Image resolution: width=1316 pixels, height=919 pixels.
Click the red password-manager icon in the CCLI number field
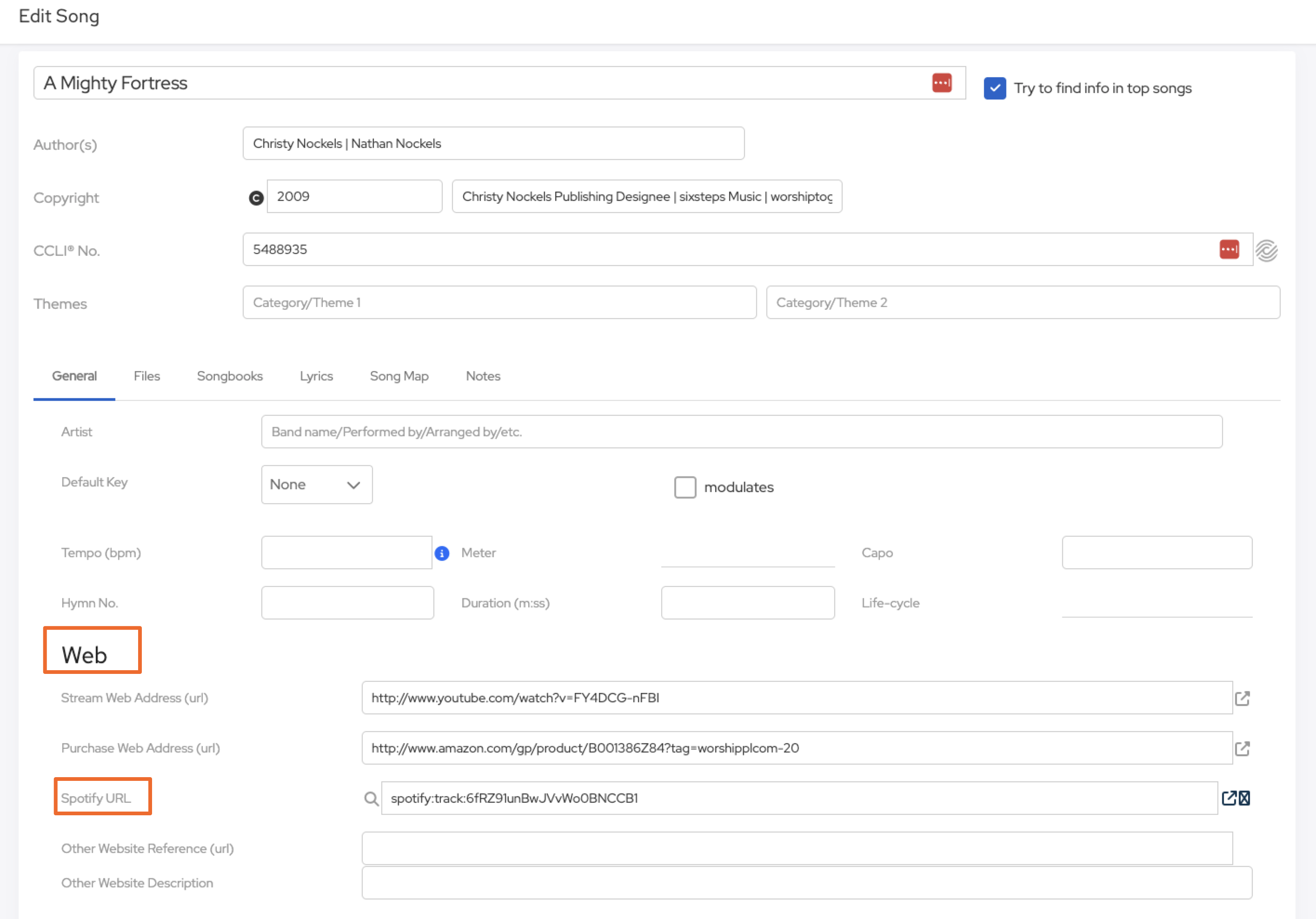coord(1229,249)
